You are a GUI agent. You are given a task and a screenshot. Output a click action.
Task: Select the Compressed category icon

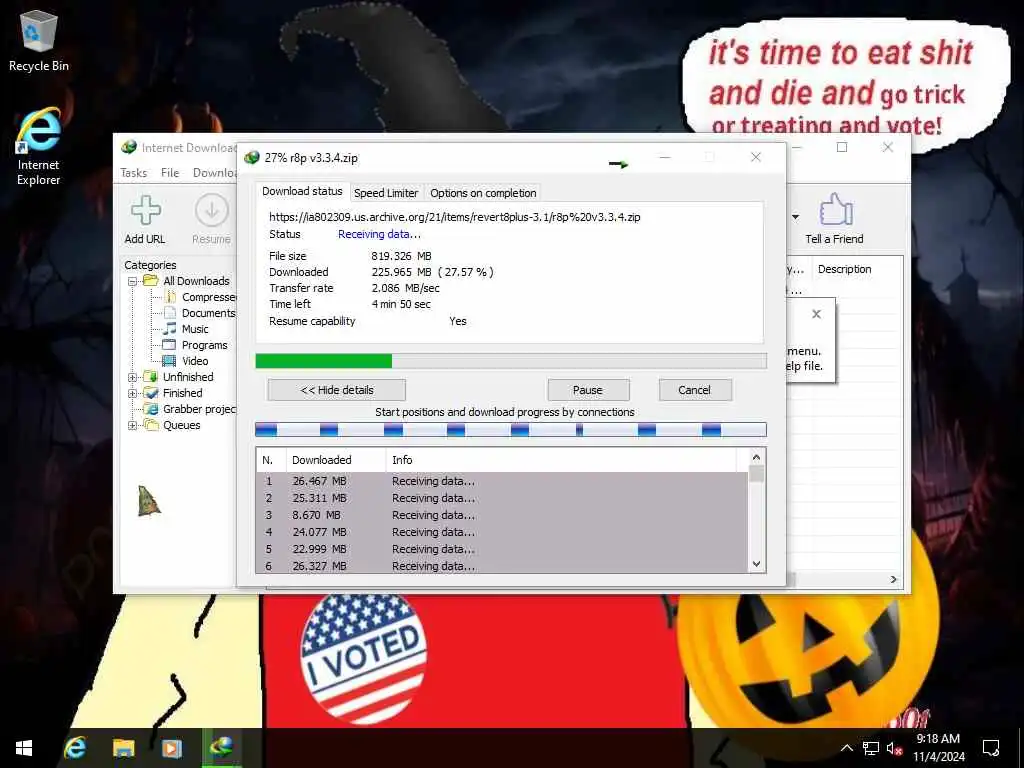click(170, 297)
